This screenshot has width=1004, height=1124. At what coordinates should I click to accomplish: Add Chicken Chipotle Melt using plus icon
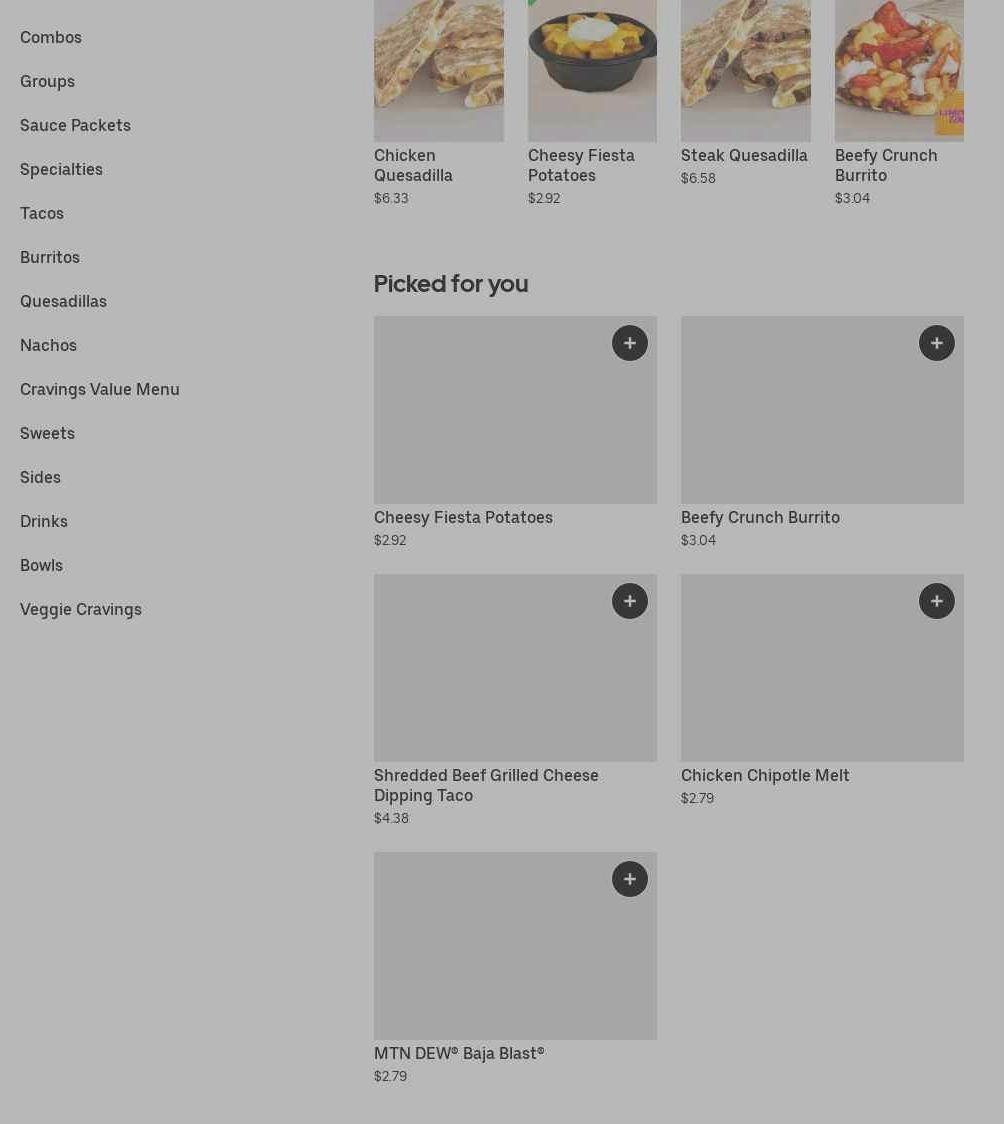click(936, 601)
